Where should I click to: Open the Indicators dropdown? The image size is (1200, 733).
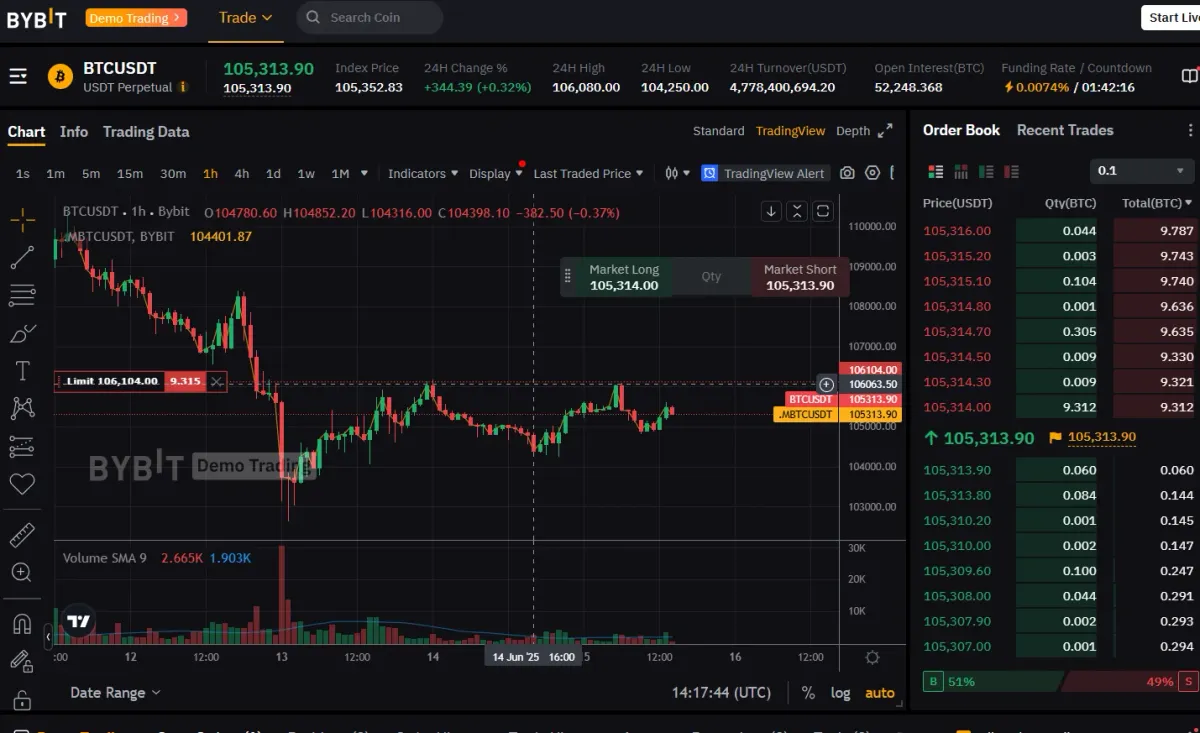point(423,173)
